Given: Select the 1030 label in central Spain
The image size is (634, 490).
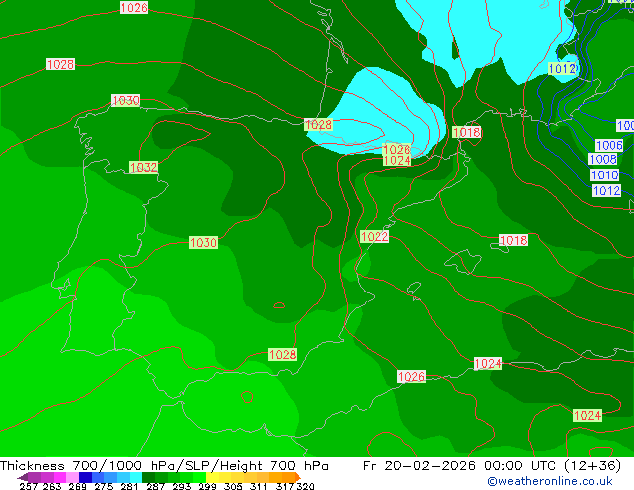Looking at the screenshot, I should 203,242.
